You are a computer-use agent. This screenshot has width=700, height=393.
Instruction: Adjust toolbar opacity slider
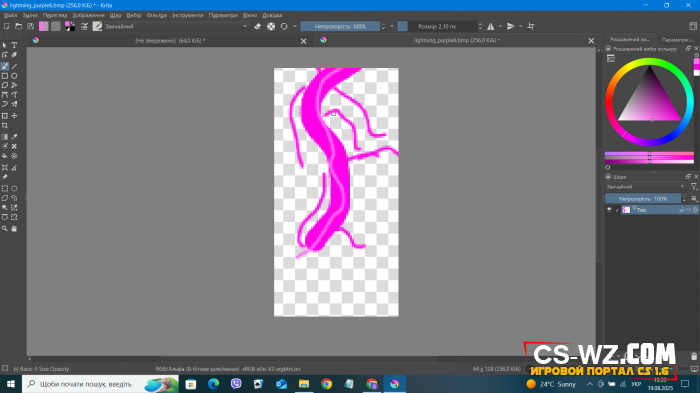[x=340, y=26]
